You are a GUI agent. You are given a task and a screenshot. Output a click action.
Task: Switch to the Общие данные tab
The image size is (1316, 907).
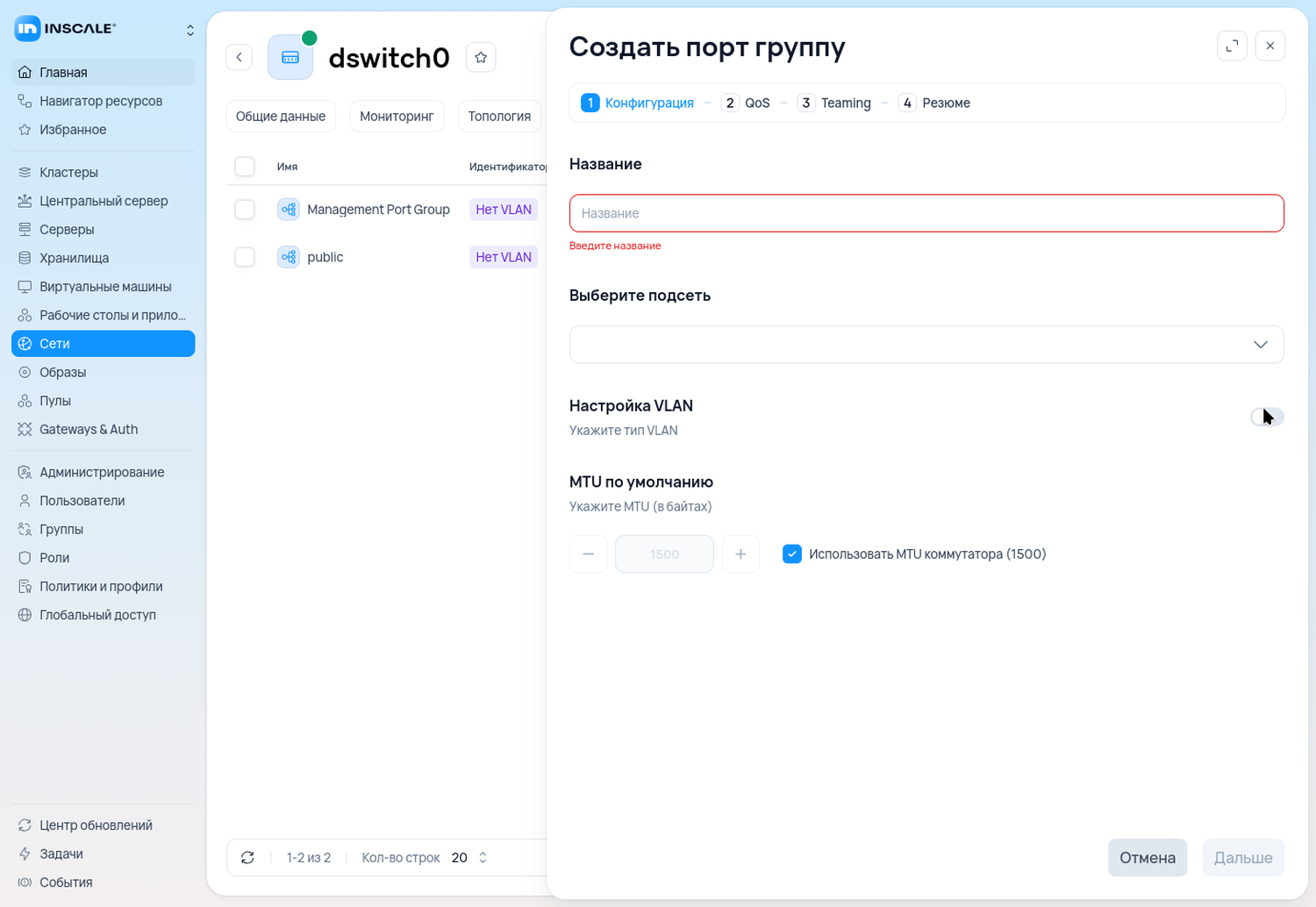point(281,117)
